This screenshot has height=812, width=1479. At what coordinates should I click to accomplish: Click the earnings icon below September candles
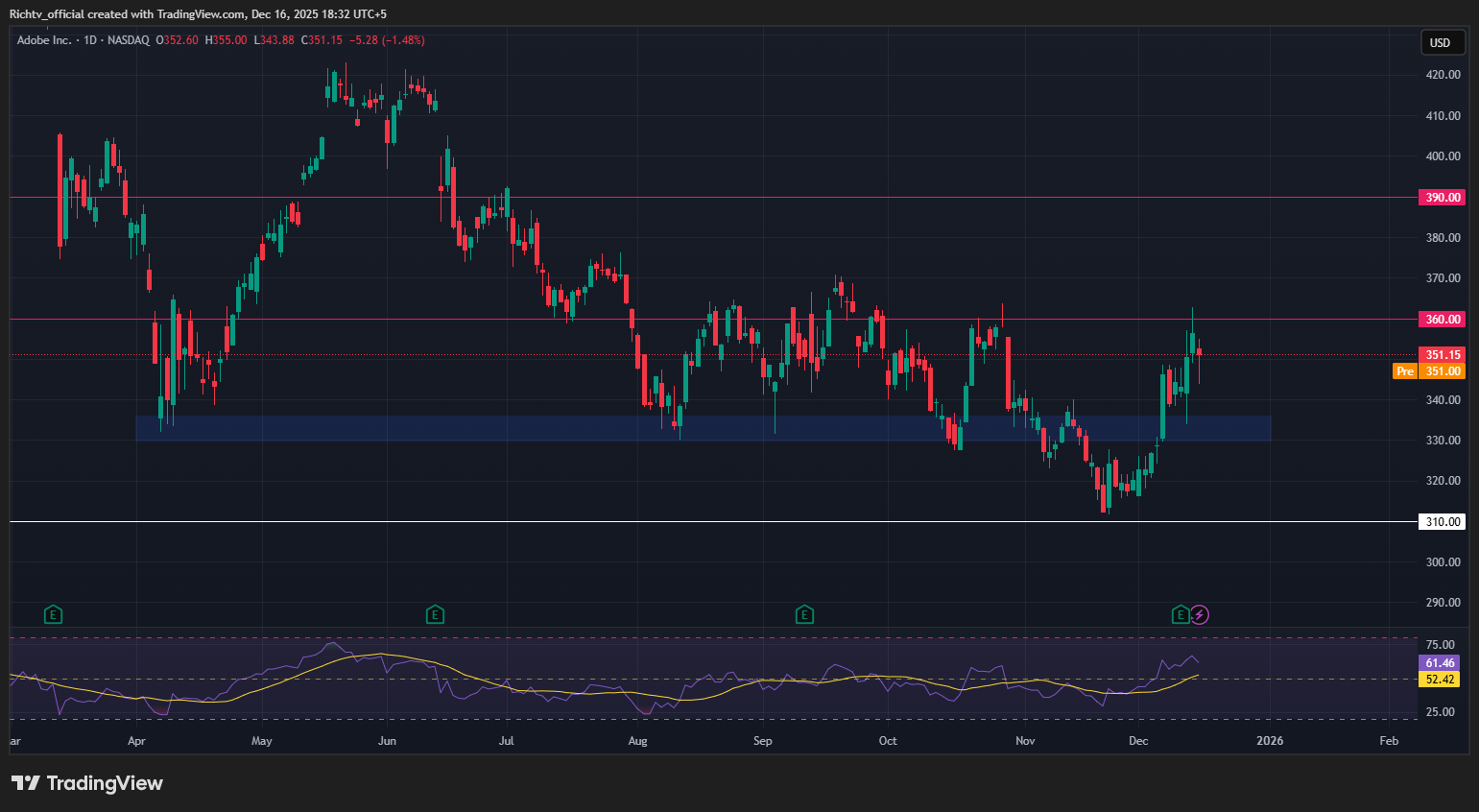click(804, 614)
